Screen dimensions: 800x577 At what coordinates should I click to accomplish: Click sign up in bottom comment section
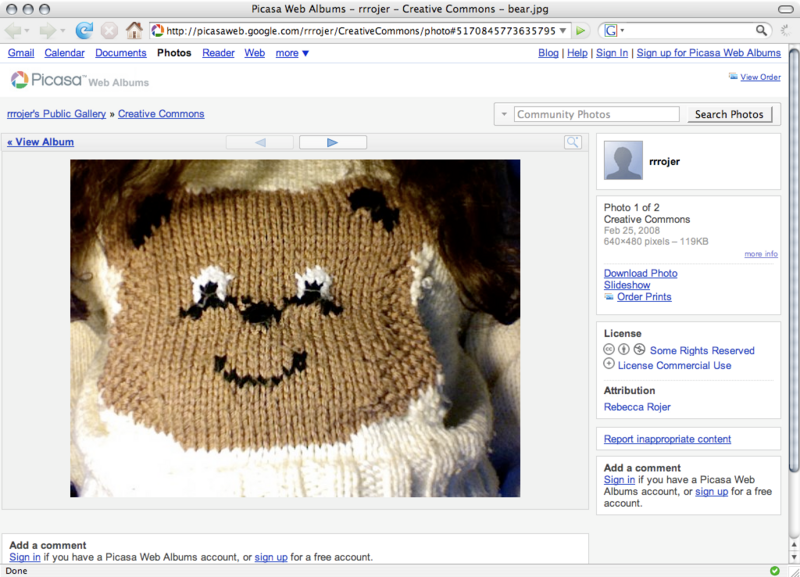coord(271,557)
